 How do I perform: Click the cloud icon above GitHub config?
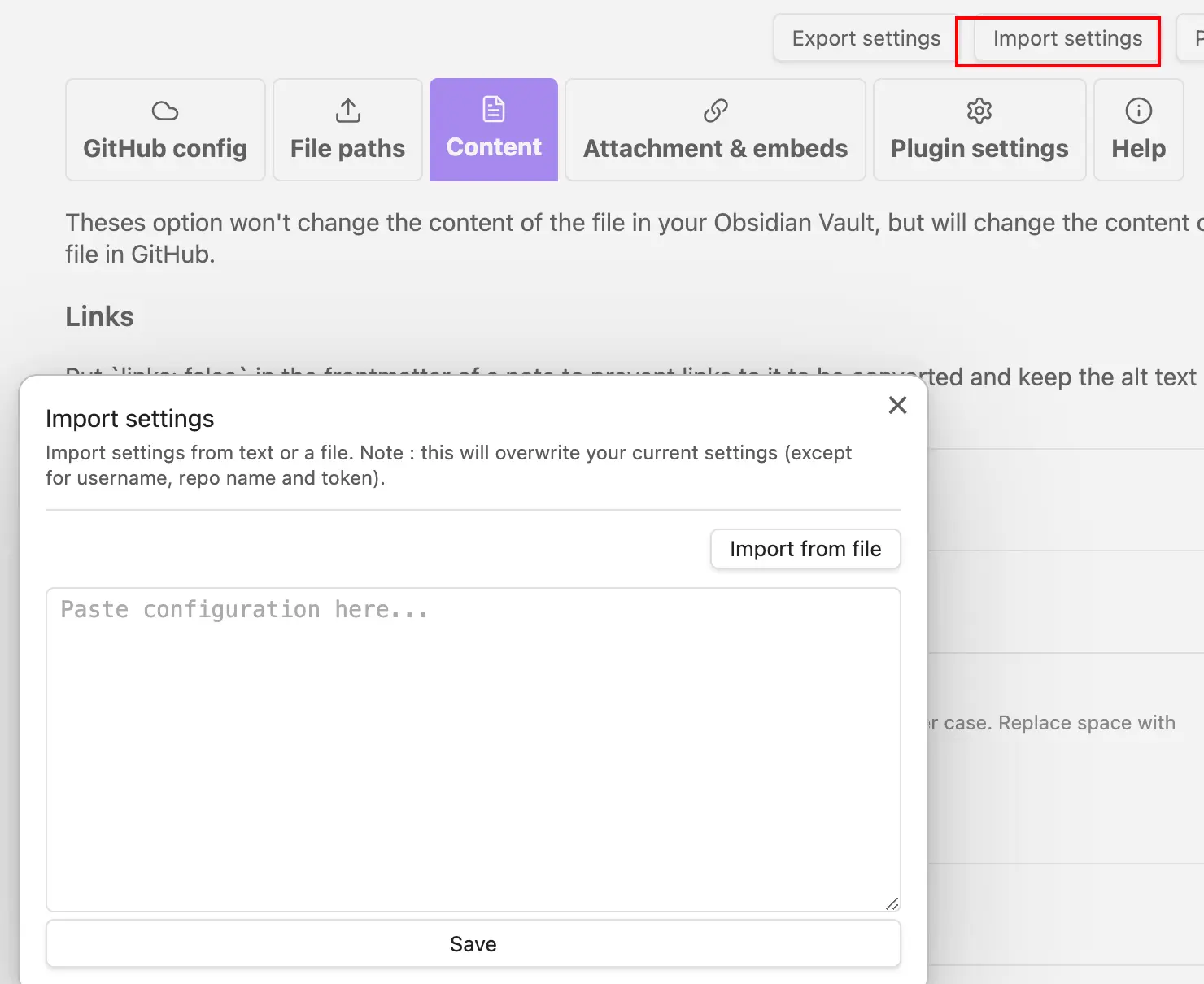tap(165, 111)
